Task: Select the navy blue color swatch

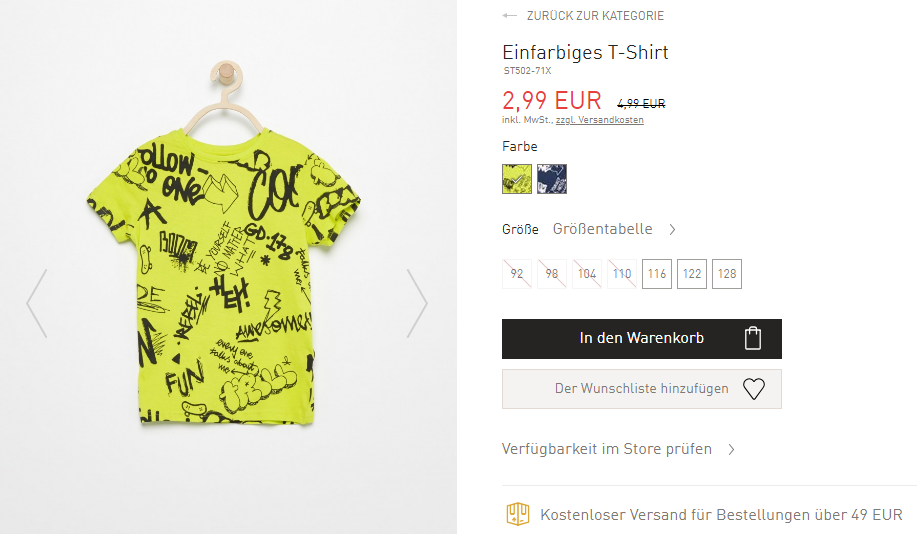Action: pos(552,179)
